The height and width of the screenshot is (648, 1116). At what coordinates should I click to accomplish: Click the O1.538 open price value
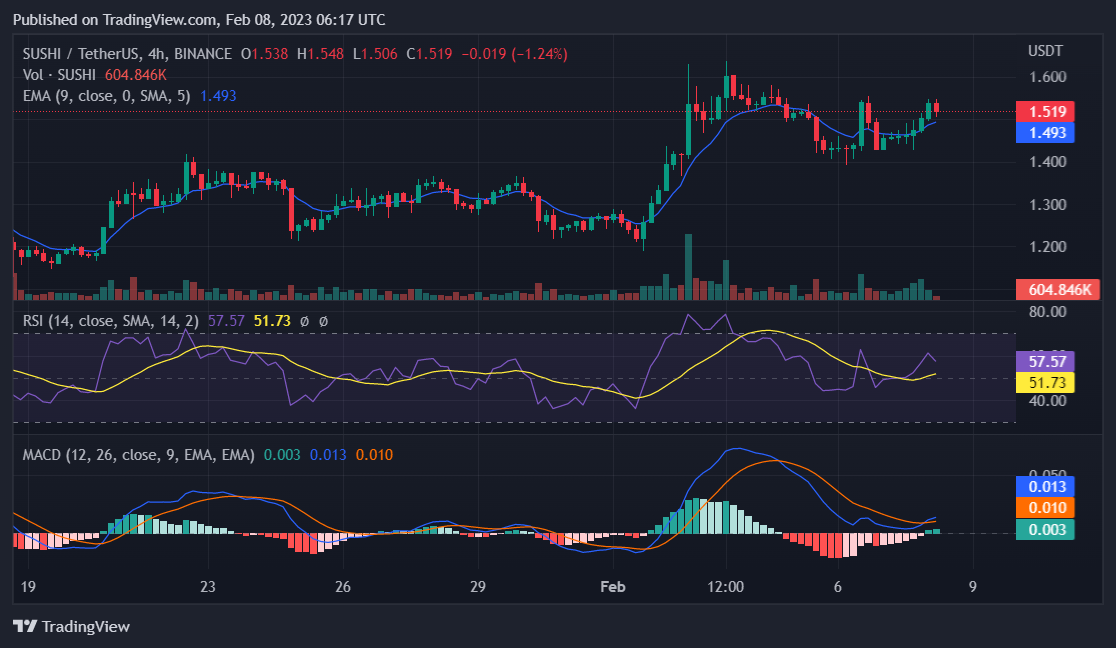click(265, 54)
